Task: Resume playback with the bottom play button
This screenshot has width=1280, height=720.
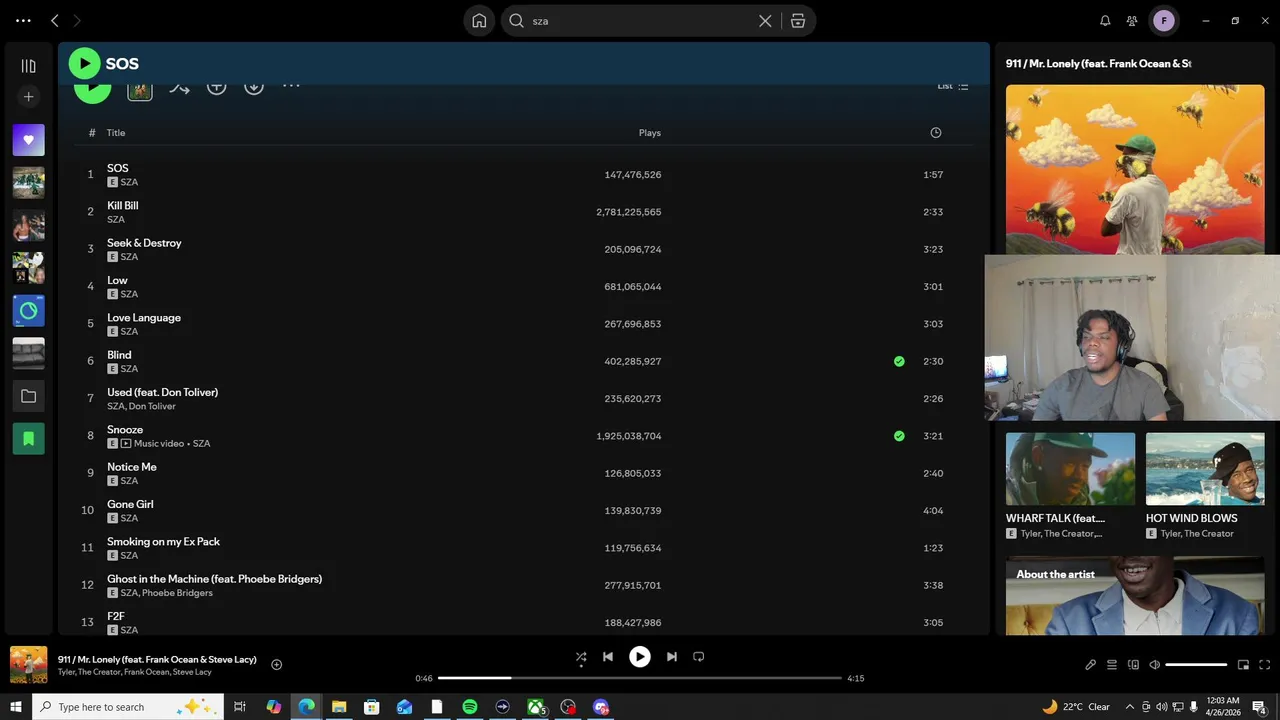Action: coord(639,657)
